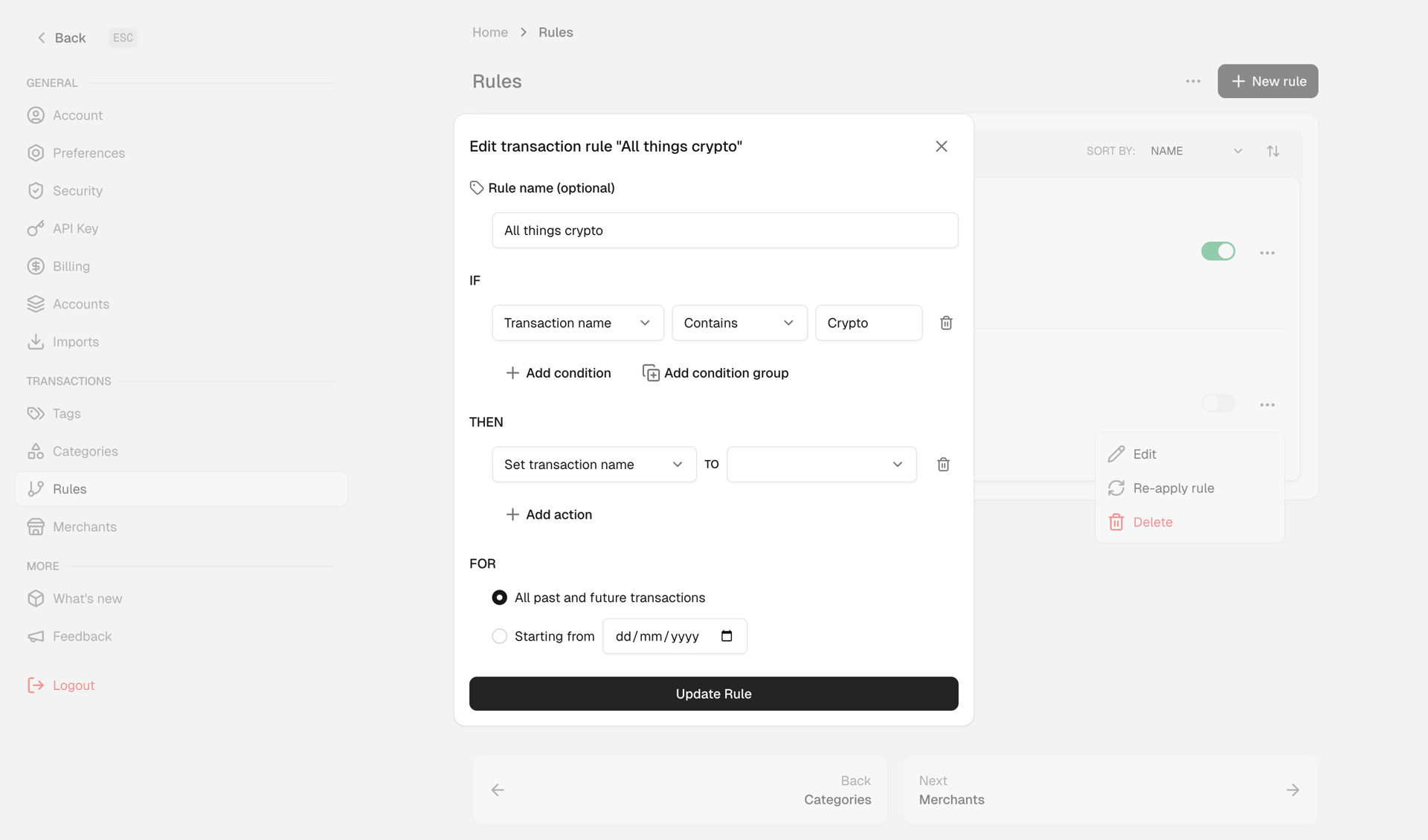Select the Starting from radio button
This screenshot has width=1428, height=840.
(x=498, y=636)
